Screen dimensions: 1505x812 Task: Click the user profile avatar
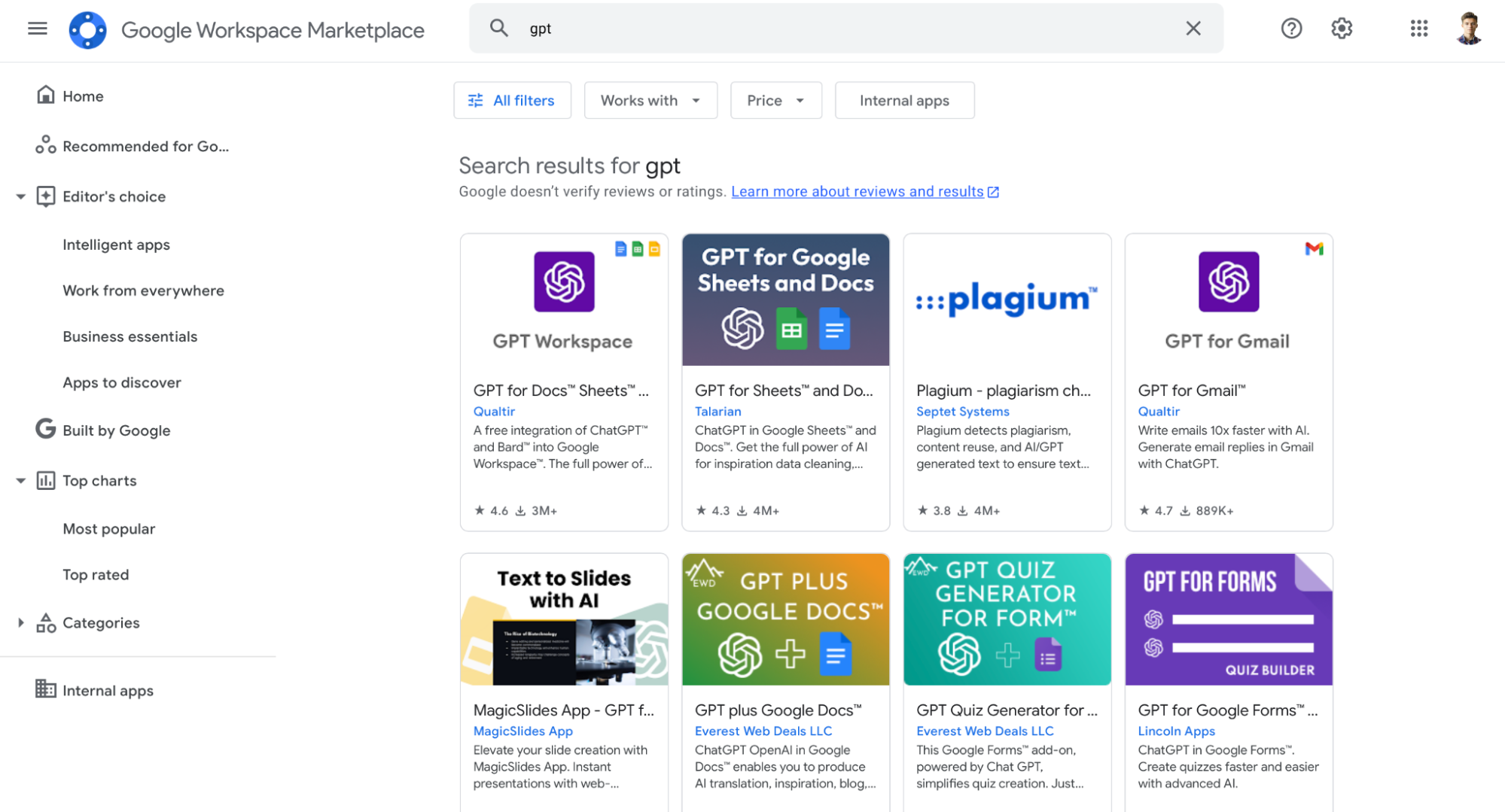coord(1468,29)
